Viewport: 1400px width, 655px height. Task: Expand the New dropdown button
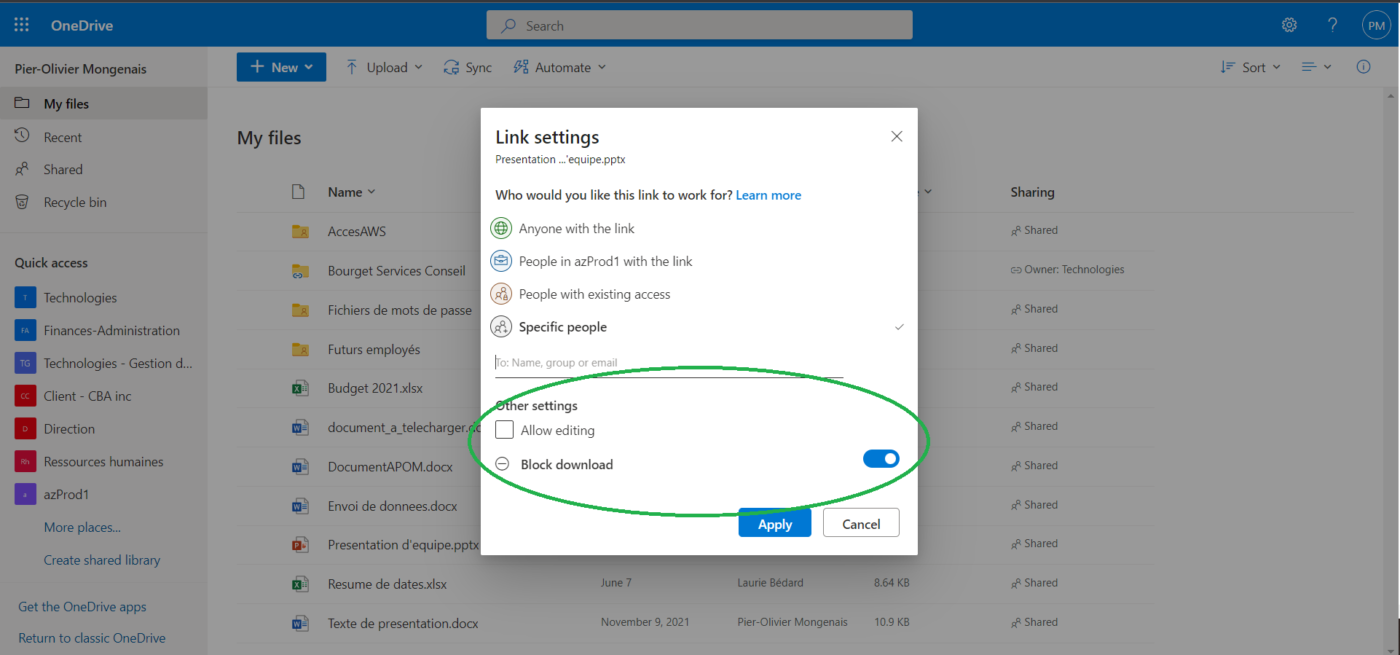[x=282, y=67]
